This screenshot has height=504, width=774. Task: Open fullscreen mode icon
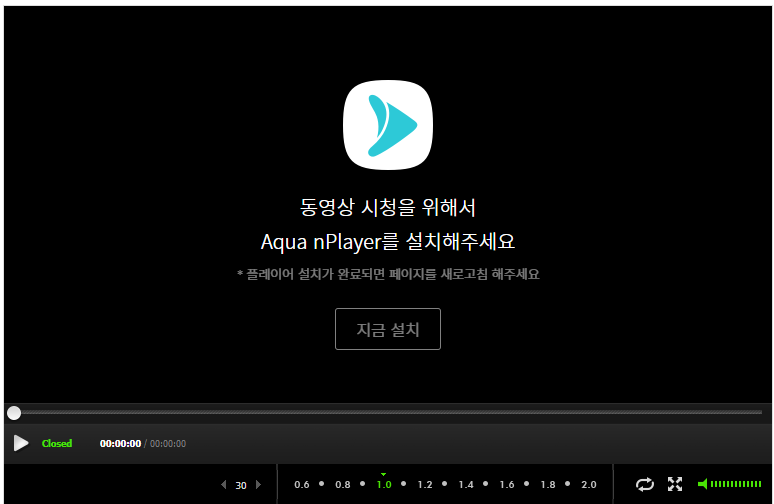pos(675,484)
